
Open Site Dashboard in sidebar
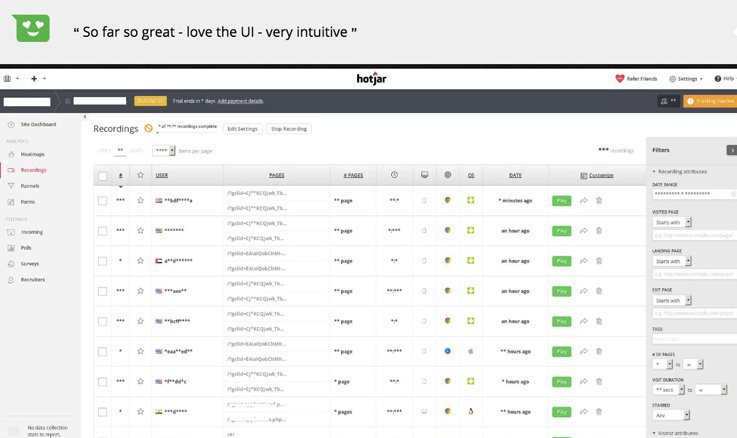(x=38, y=125)
